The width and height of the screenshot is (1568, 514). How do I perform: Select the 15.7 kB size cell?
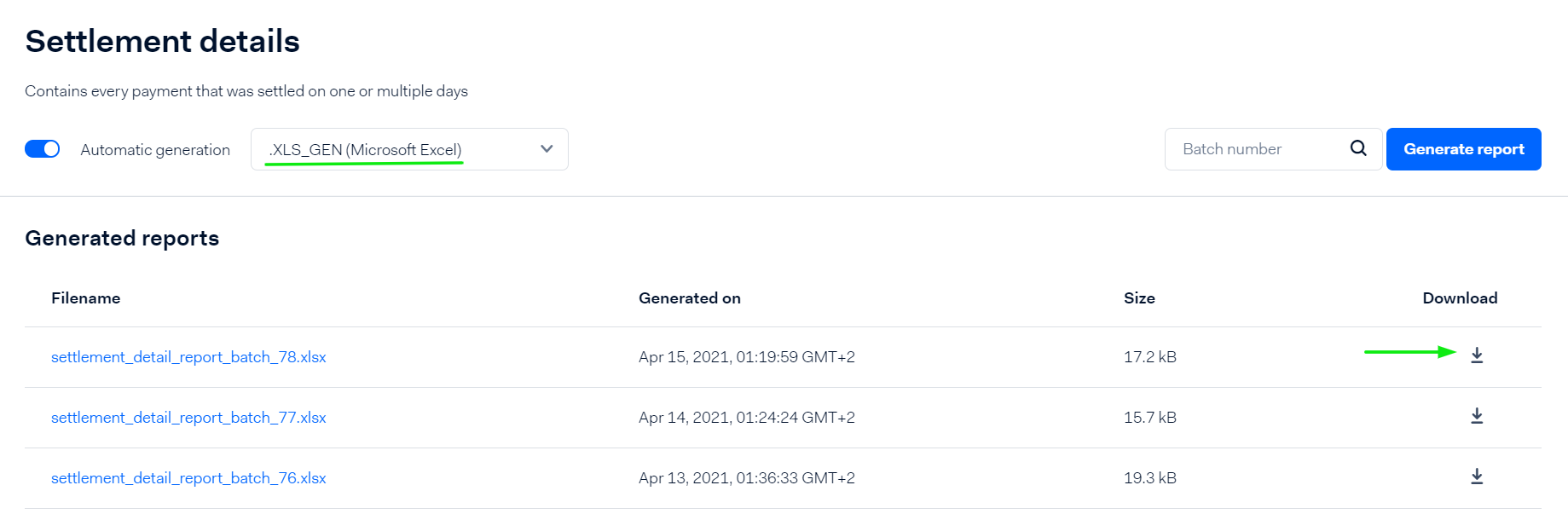[1149, 418]
